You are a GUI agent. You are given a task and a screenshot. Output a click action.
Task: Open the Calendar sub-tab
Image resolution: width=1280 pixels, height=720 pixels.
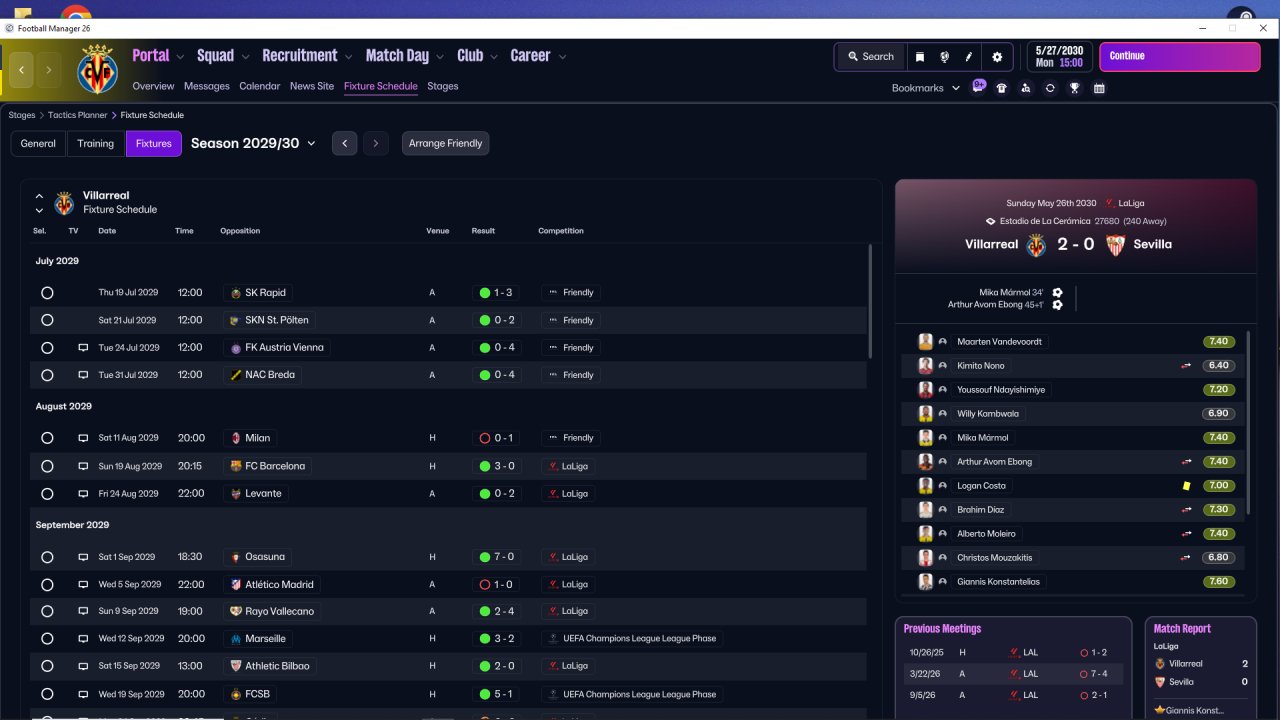click(260, 86)
